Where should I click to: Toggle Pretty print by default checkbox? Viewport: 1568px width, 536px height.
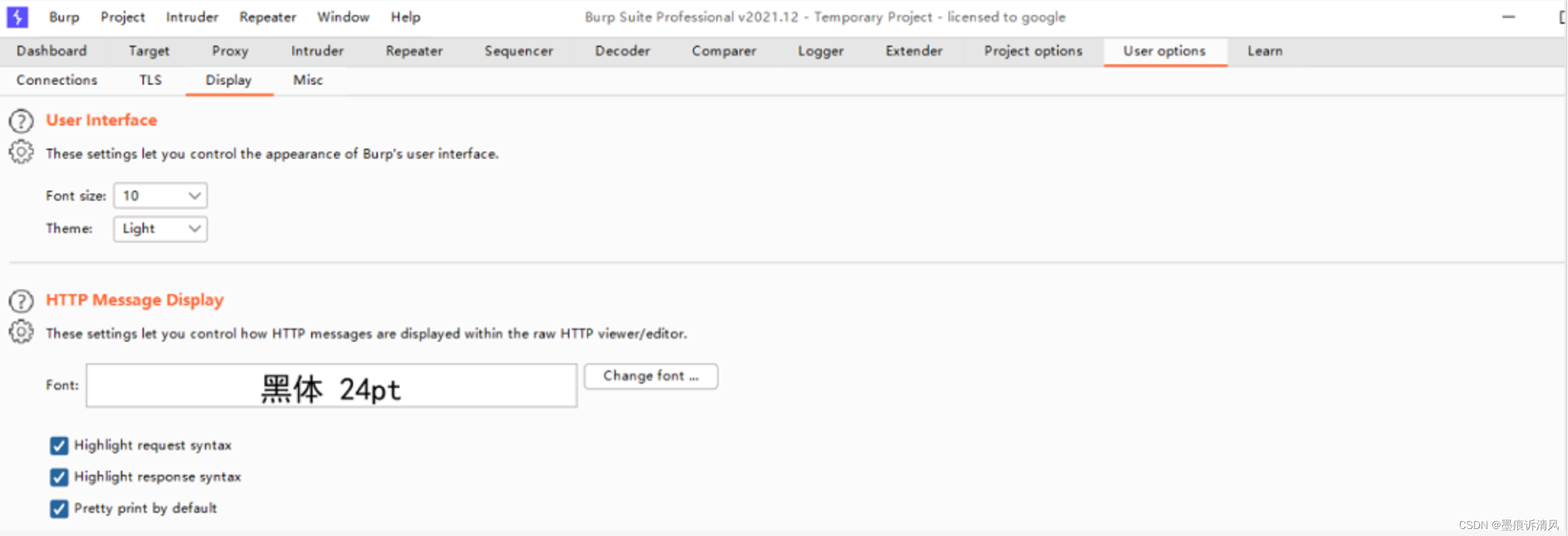click(59, 509)
